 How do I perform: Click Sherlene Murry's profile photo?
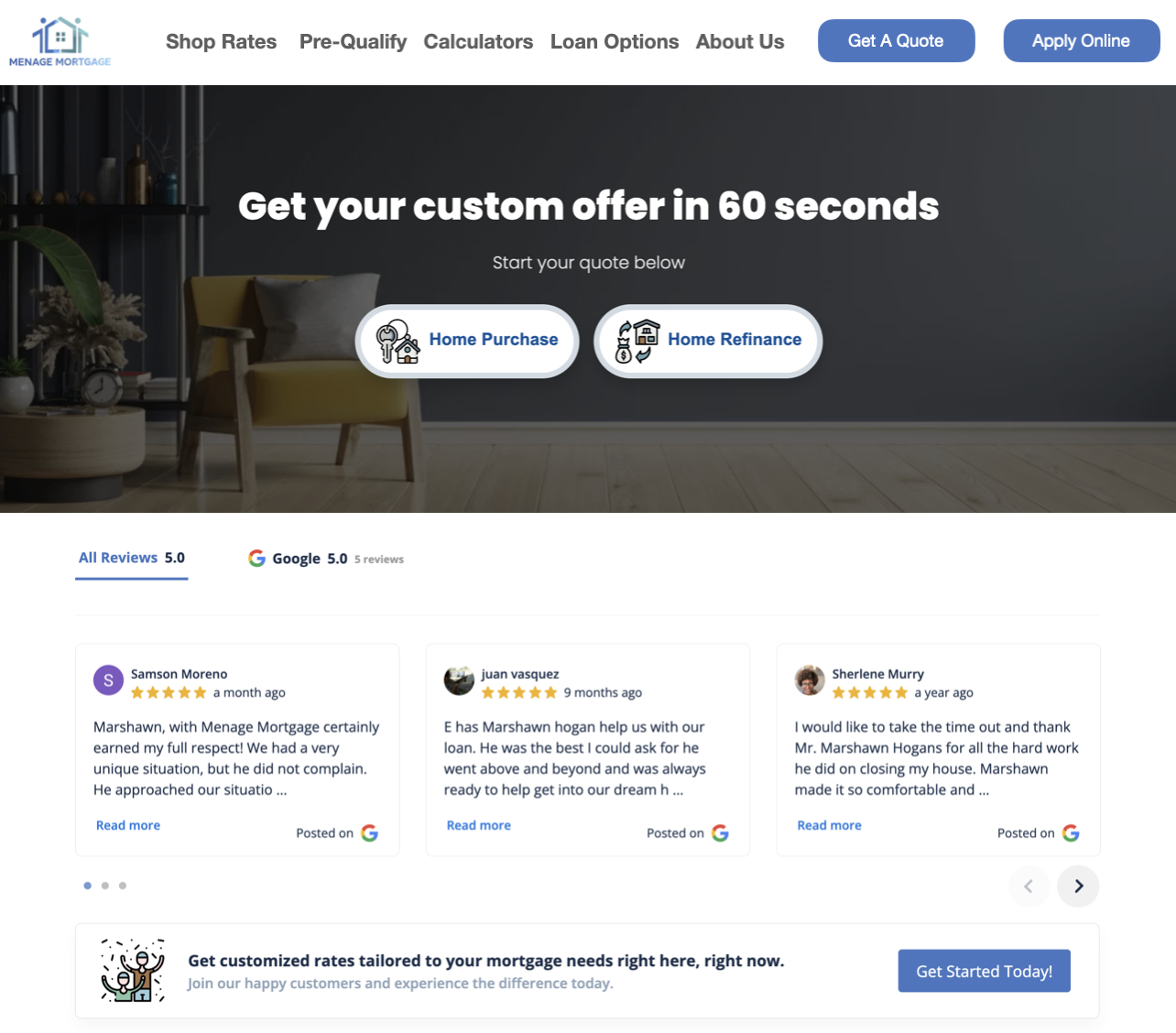pyautogui.click(x=810, y=680)
